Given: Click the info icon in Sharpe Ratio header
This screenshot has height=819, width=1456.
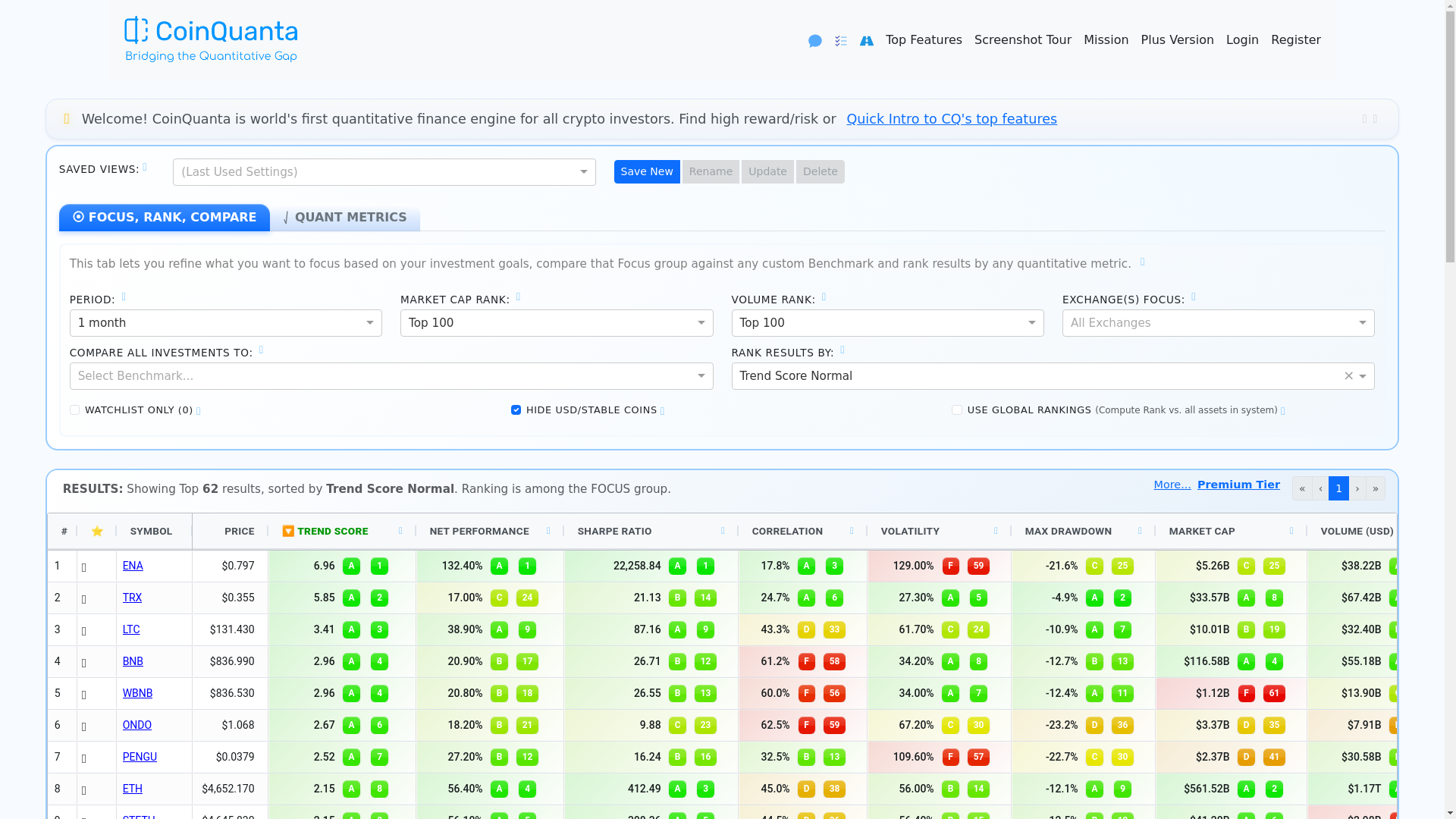Looking at the screenshot, I should [723, 532].
